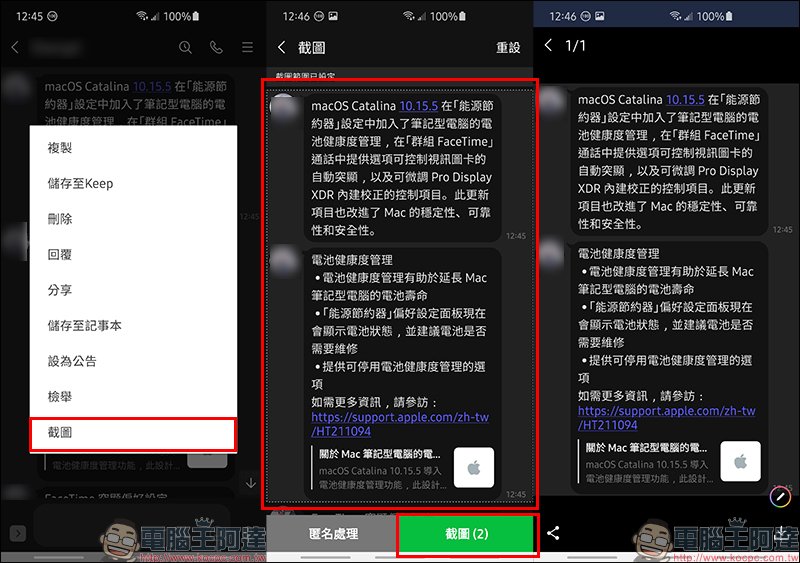This screenshot has height=563, width=800.
Task: Choose 儲存至記事本 menu entry
Action: pos(133,326)
